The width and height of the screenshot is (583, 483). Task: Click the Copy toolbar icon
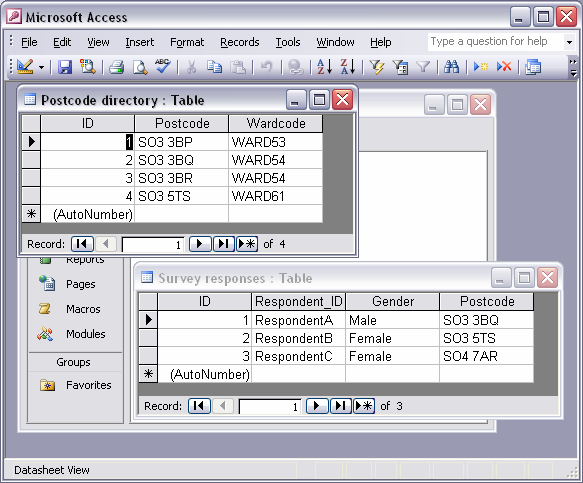(x=215, y=67)
